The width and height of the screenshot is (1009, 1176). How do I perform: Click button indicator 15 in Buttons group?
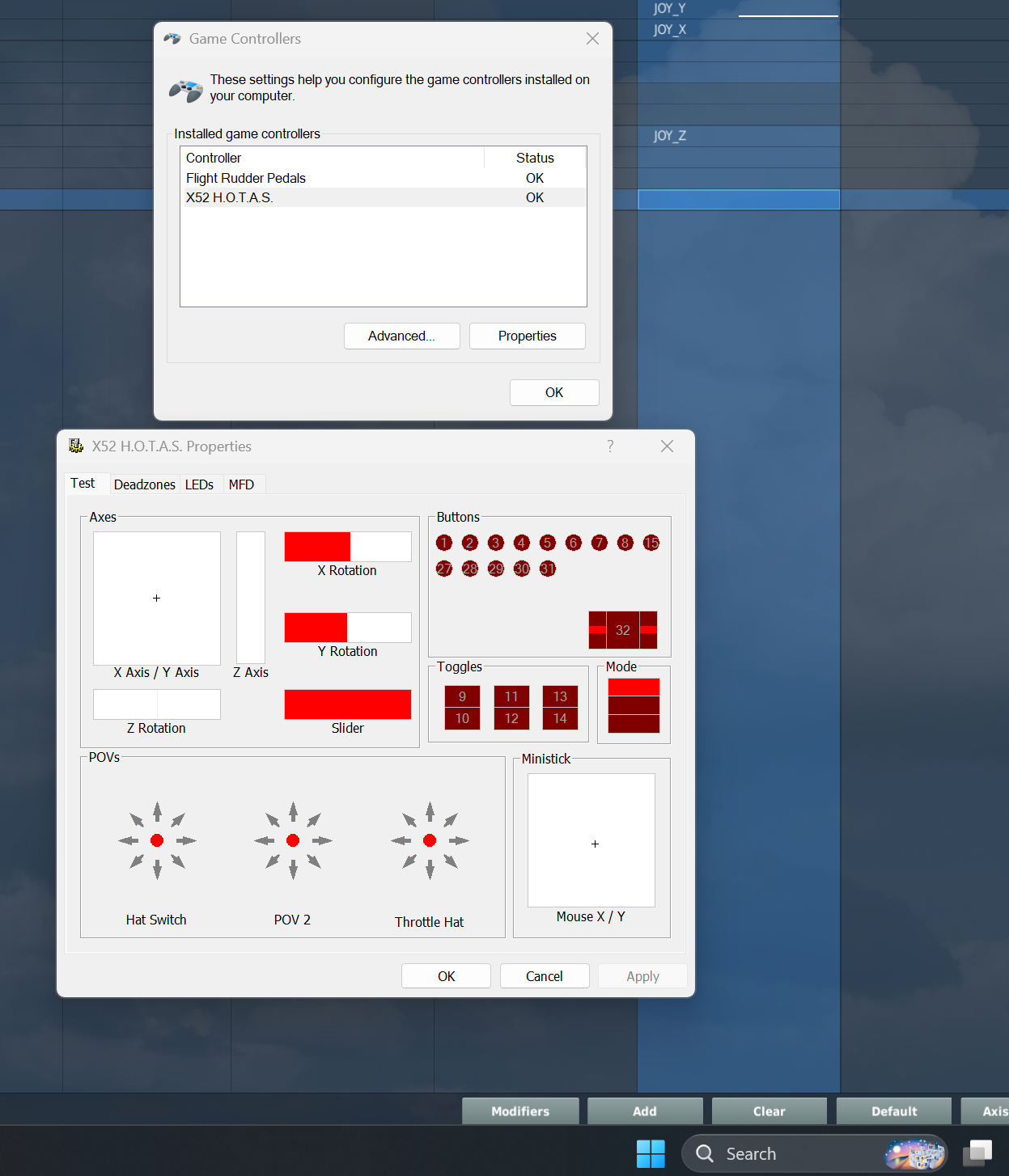point(651,543)
